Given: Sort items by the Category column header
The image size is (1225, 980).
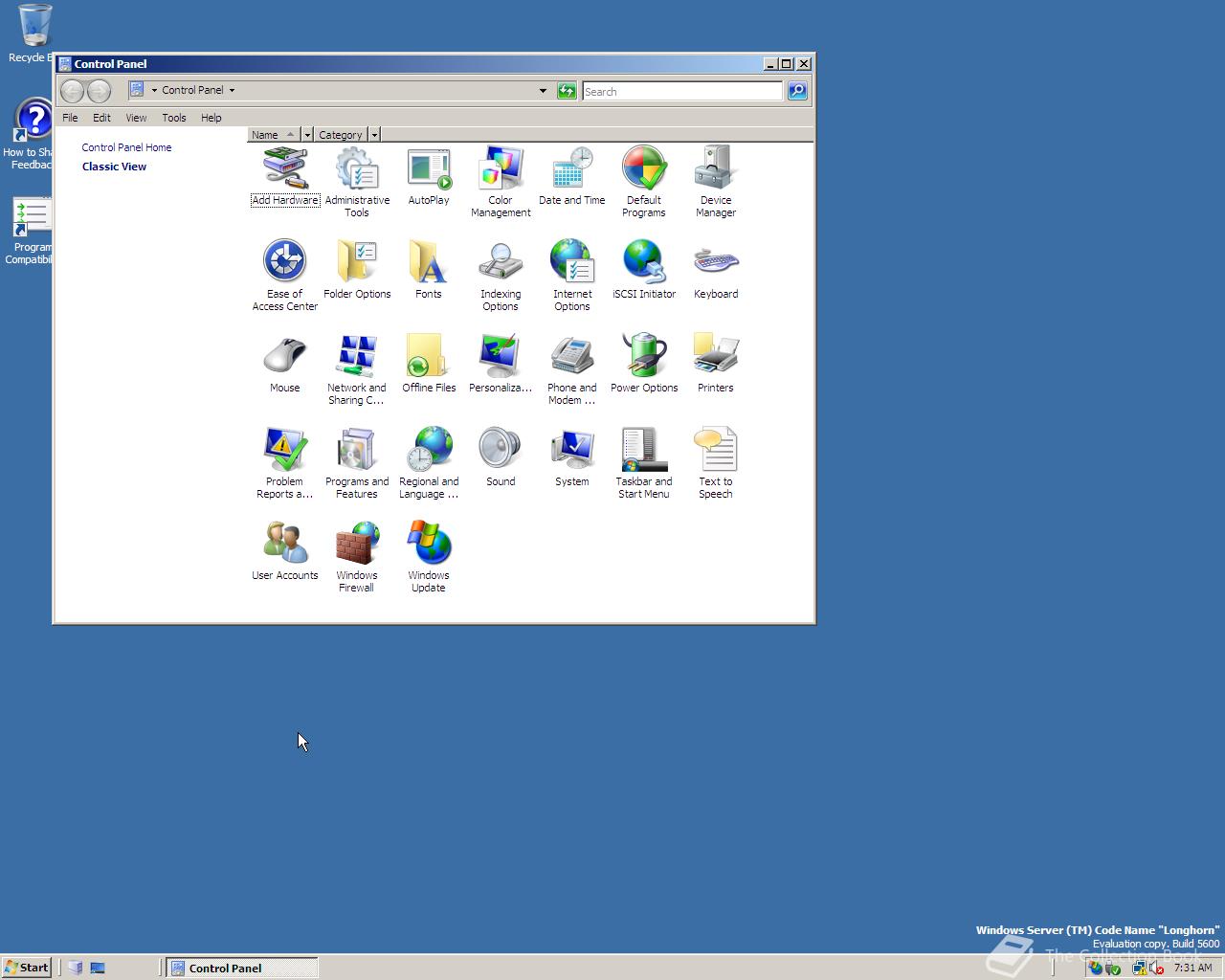Looking at the screenshot, I should pyautogui.click(x=341, y=135).
